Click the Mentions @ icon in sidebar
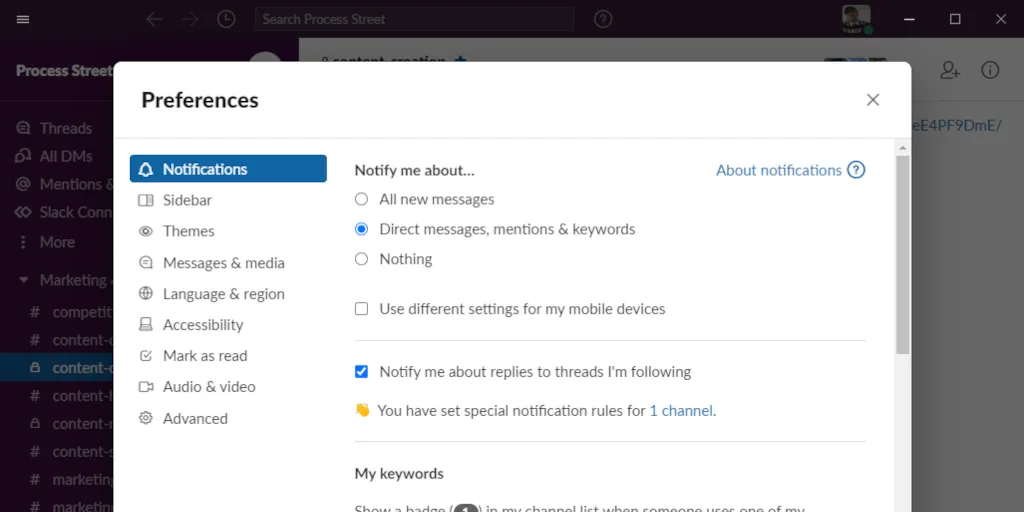Viewport: 1024px width, 512px height. coord(23,184)
